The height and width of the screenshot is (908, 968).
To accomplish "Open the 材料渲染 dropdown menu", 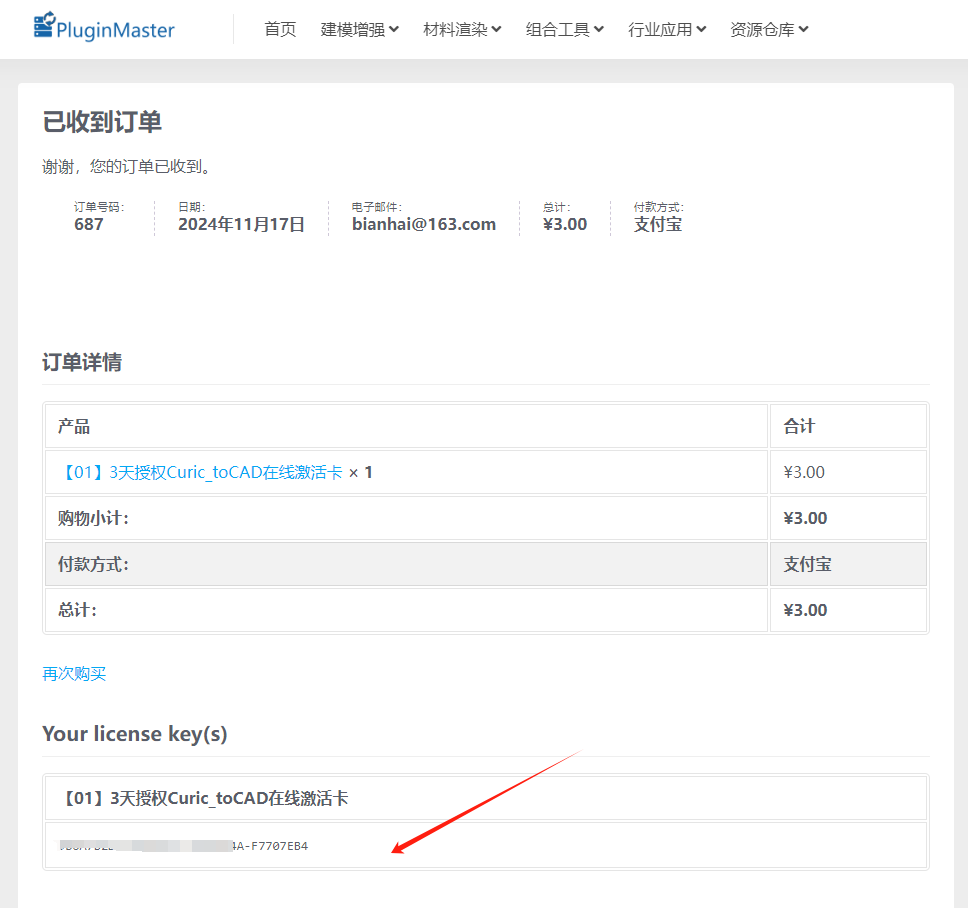I will pyautogui.click(x=462, y=29).
